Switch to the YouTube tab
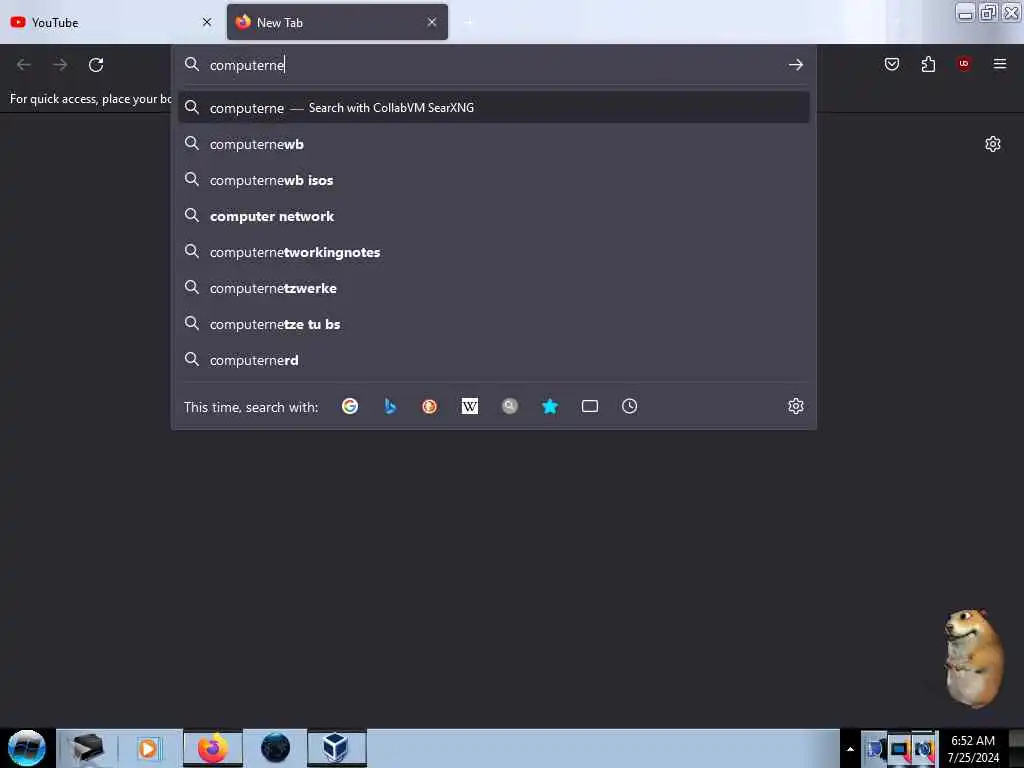1024x768 pixels. point(112,22)
